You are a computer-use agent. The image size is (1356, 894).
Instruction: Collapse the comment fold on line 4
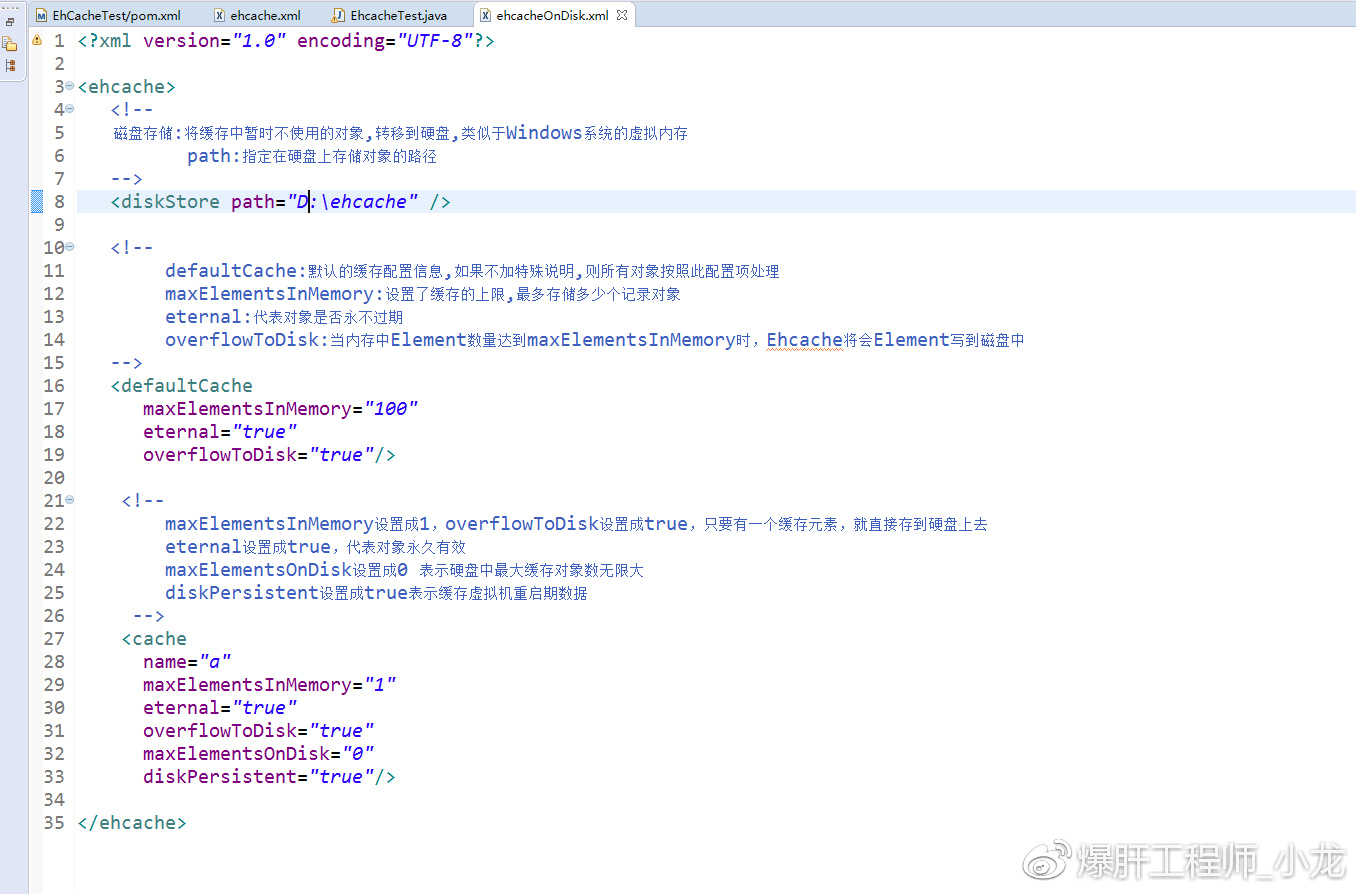coord(69,109)
